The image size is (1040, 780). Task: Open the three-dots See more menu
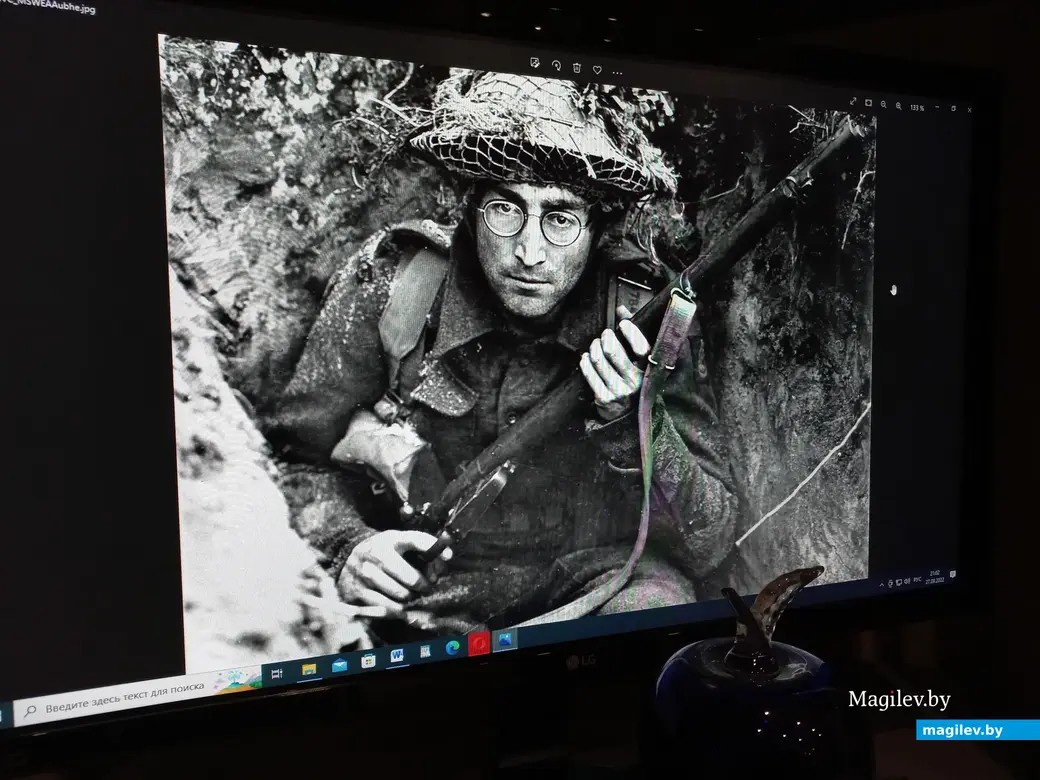point(617,72)
